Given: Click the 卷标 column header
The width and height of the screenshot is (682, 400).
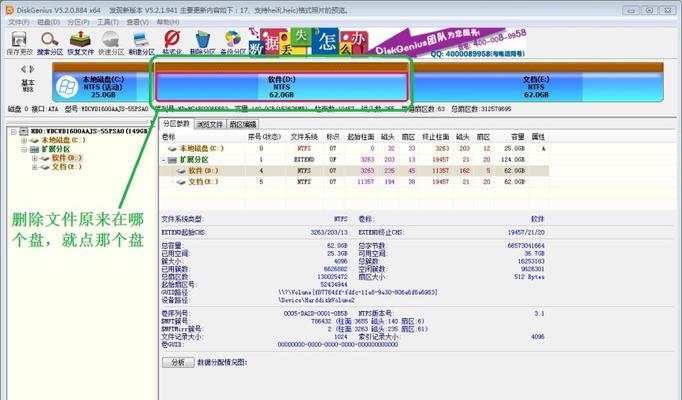Looking at the screenshot, I should pyautogui.click(x=168, y=137).
